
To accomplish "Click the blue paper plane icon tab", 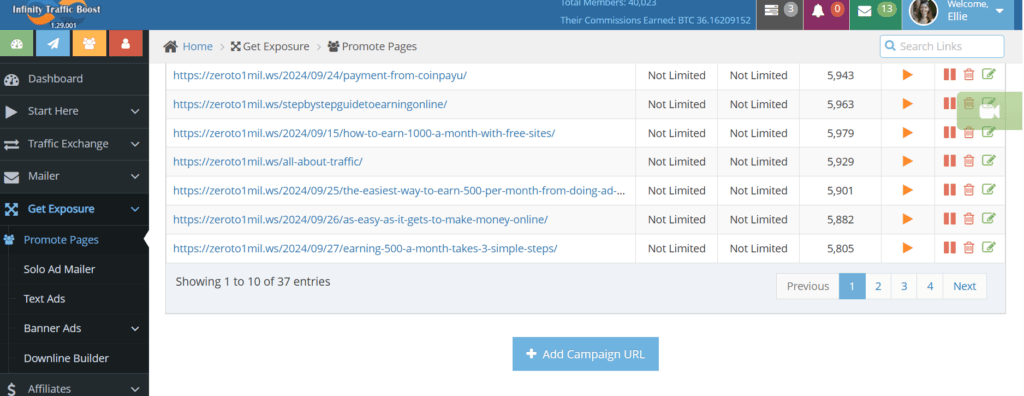I will (x=53, y=44).
